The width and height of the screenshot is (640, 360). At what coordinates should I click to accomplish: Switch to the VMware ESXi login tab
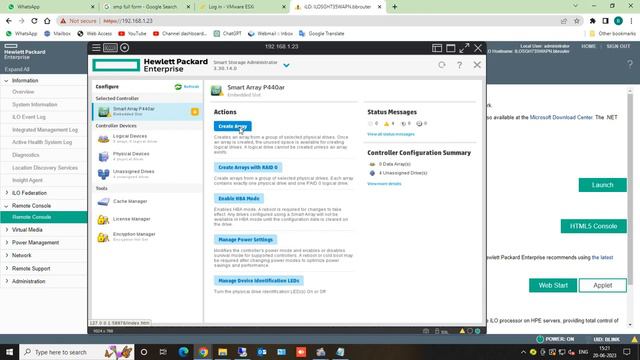pyautogui.click(x=241, y=7)
